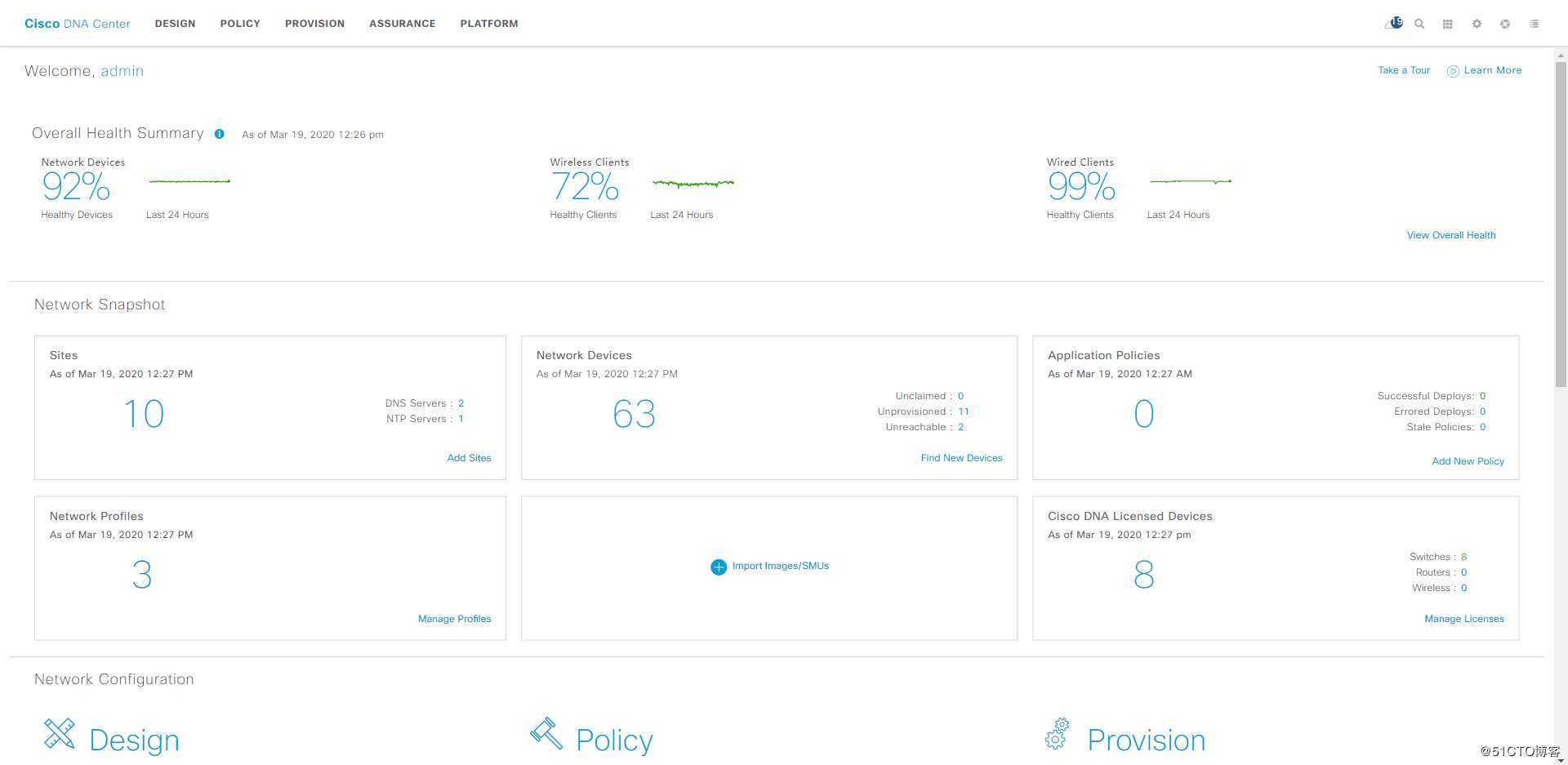Viewport: 1568px width, 765px height.
Task: Click the Provision gears icon
Action: click(1057, 733)
